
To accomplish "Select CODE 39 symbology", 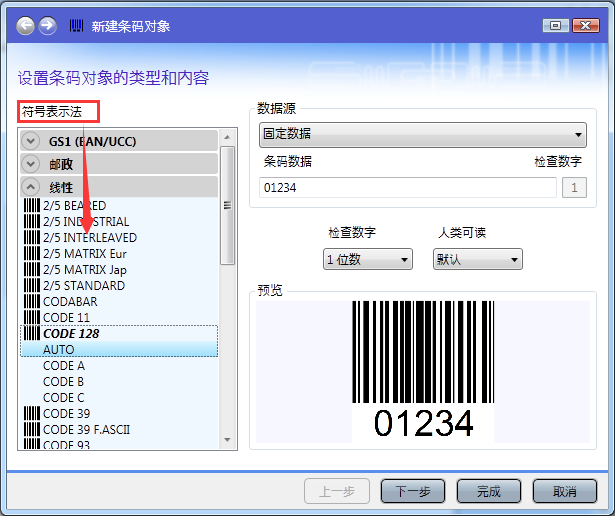I will tap(66, 414).
